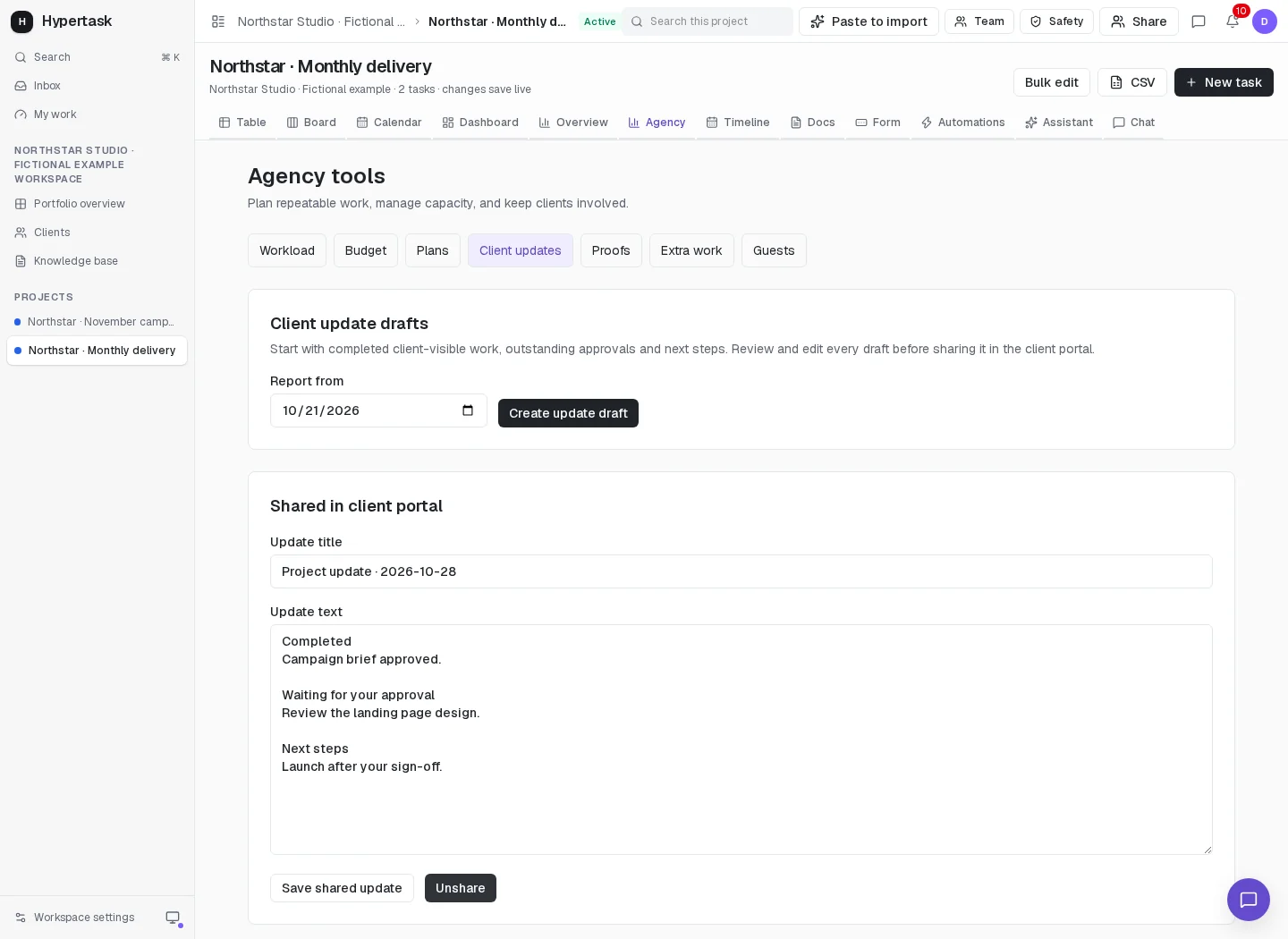Switch to the Form tab
The image size is (1288, 939).
tap(877, 123)
